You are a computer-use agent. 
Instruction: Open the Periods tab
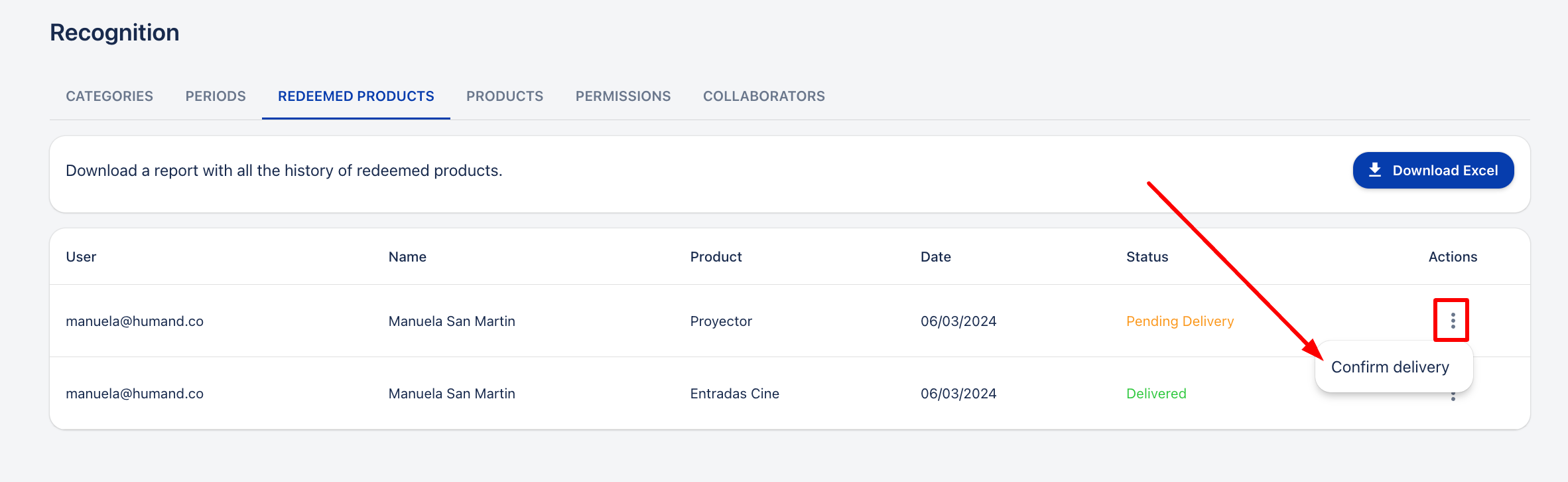tap(216, 96)
